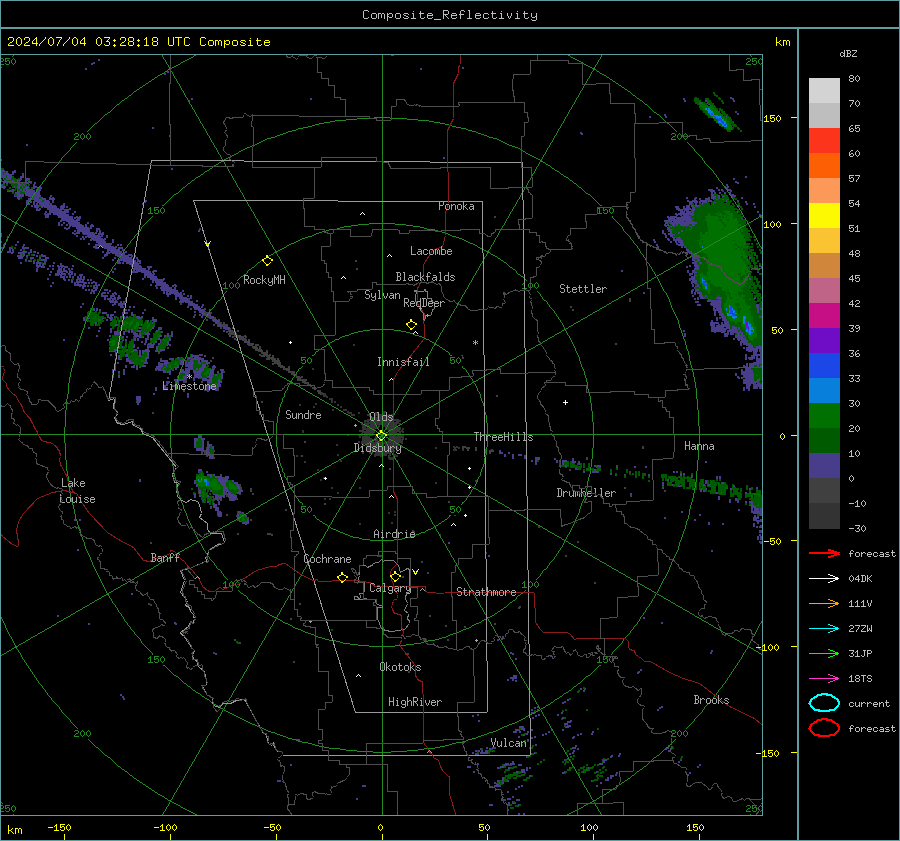Click the green 31JP arrow in legend
The width and height of the screenshot is (900, 841).
pyautogui.click(x=824, y=653)
